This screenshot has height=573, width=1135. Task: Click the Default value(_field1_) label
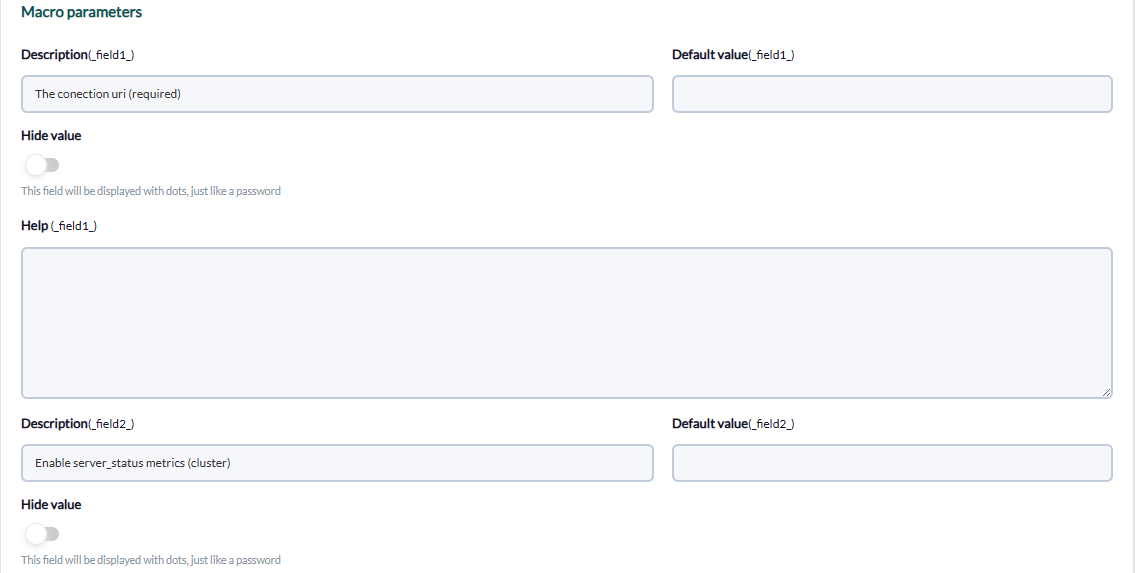[733, 55]
